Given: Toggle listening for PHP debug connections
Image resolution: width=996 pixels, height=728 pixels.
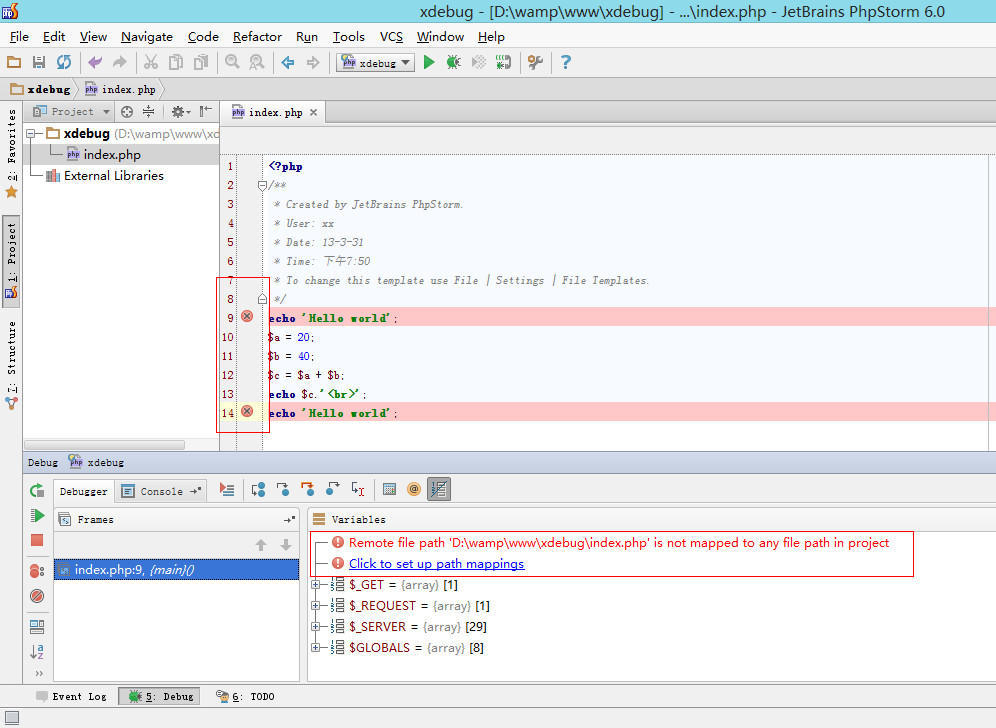Looking at the screenshot, I should pyautogui.click(x=503, y=62).
